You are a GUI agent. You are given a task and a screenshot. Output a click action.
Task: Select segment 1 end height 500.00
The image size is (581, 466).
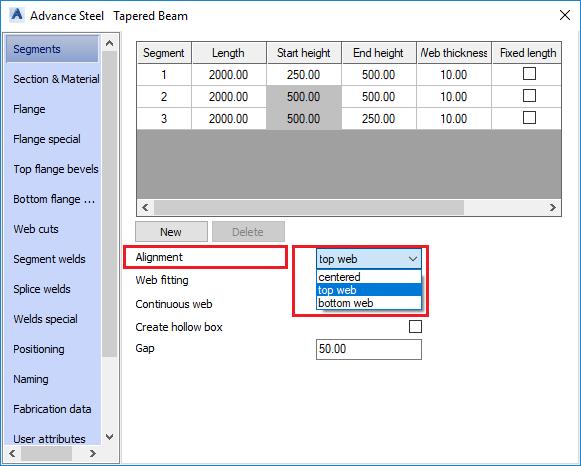[x=379, y=75]
